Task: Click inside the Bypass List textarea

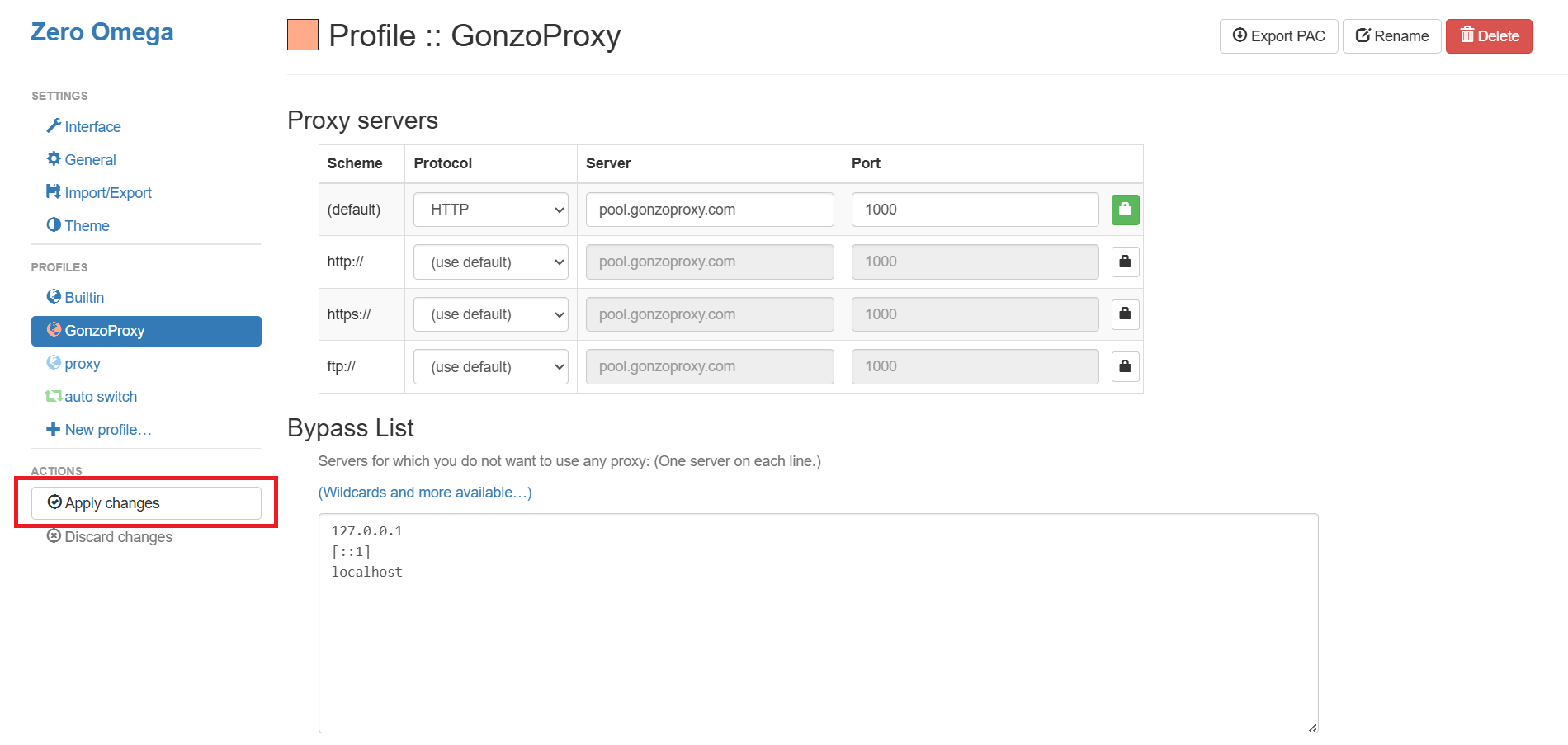Action: (x=818, y=624)
